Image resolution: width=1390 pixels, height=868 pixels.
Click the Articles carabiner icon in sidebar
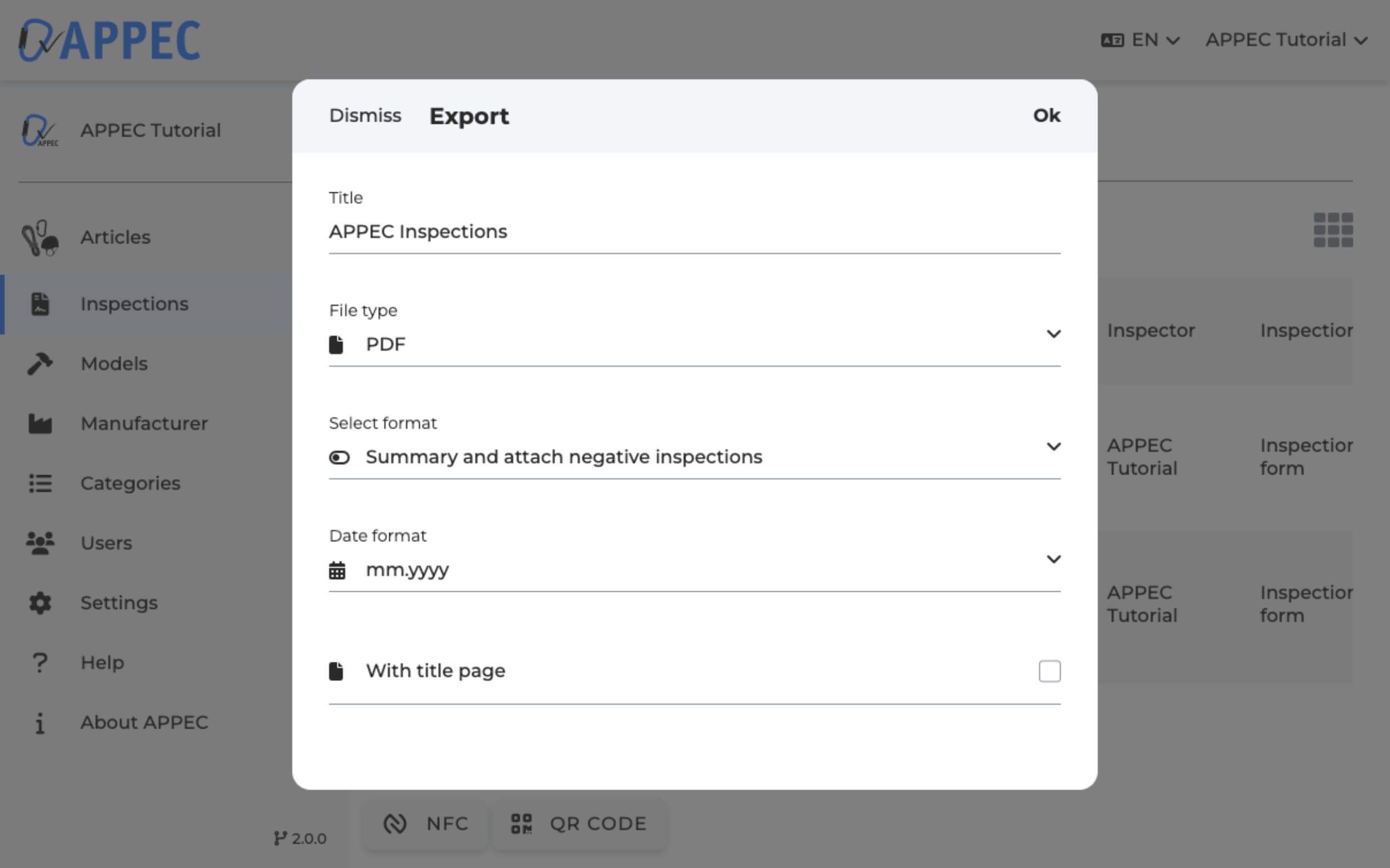pyautogui.click(x=39, y=238)
